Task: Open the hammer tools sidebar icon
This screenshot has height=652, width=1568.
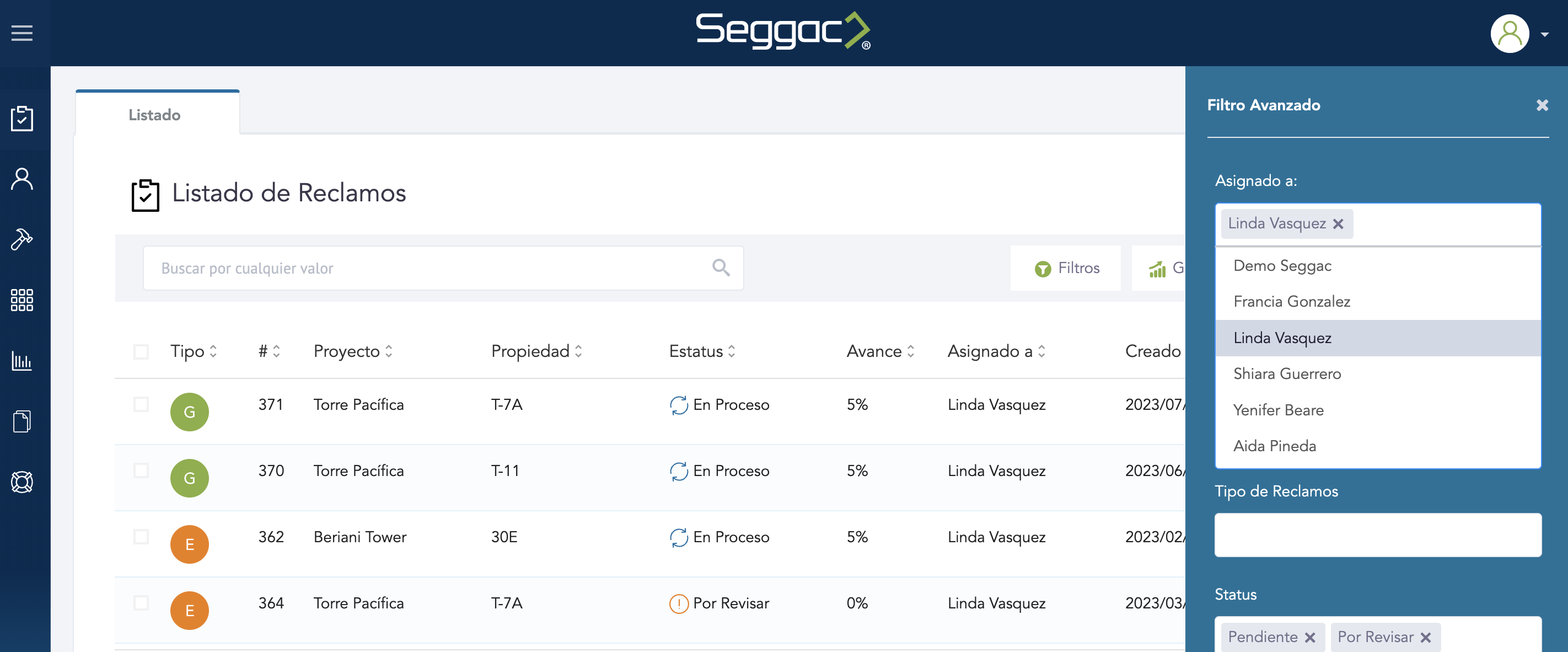Action: [x=22, y=239]
